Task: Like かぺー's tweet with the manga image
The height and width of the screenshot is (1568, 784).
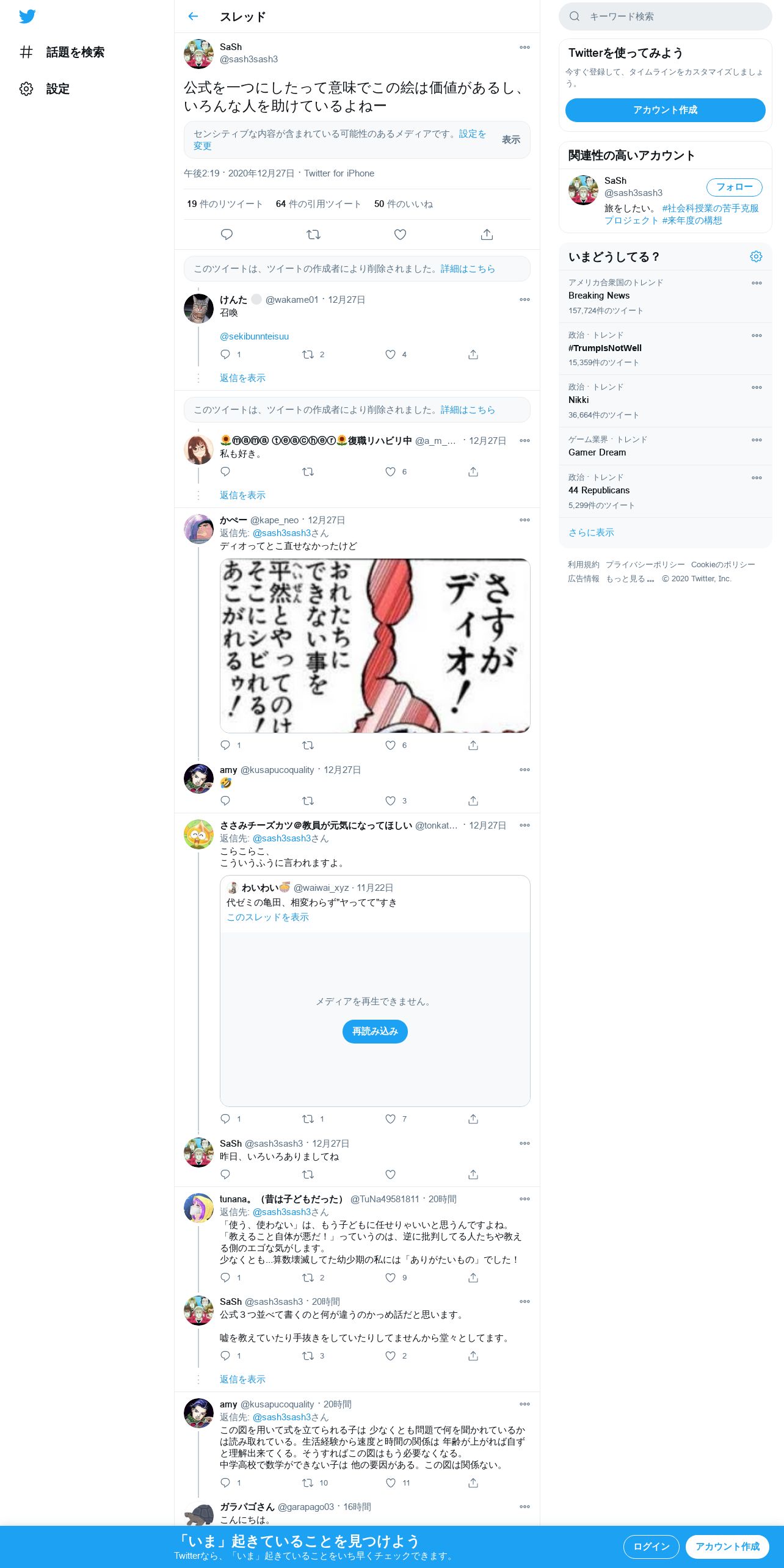Action: [x=391, y=746]
